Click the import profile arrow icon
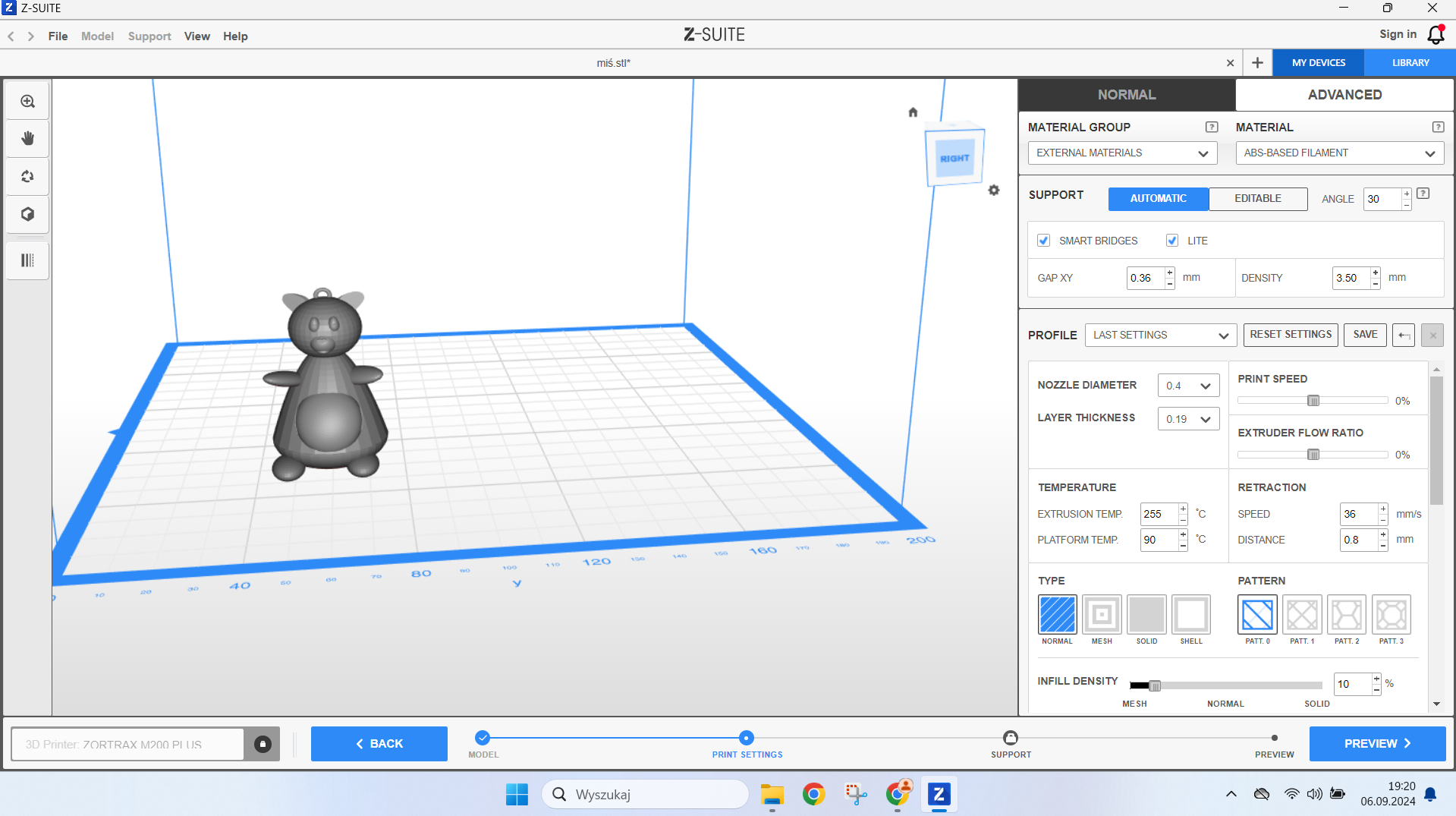 pyautogui.click(x=1404, y=335)
